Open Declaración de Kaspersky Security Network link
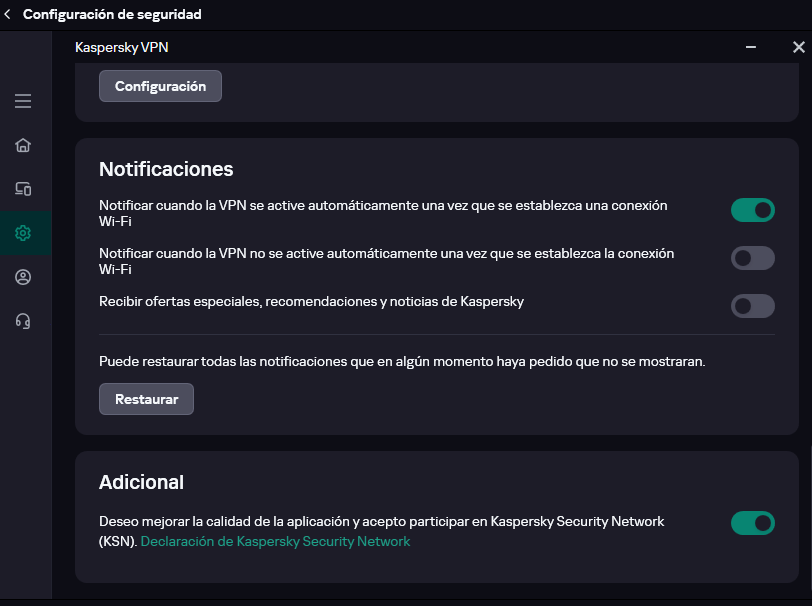 (275, 541)
